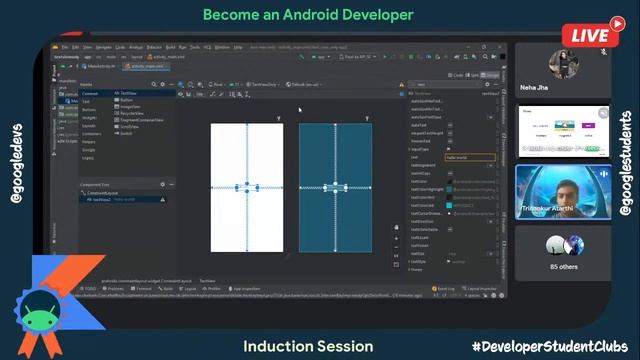Image resolution: width=640 pixels, height=360 pixels.
Task: Click Clear All Constraints icon
Action: (212, 94)
